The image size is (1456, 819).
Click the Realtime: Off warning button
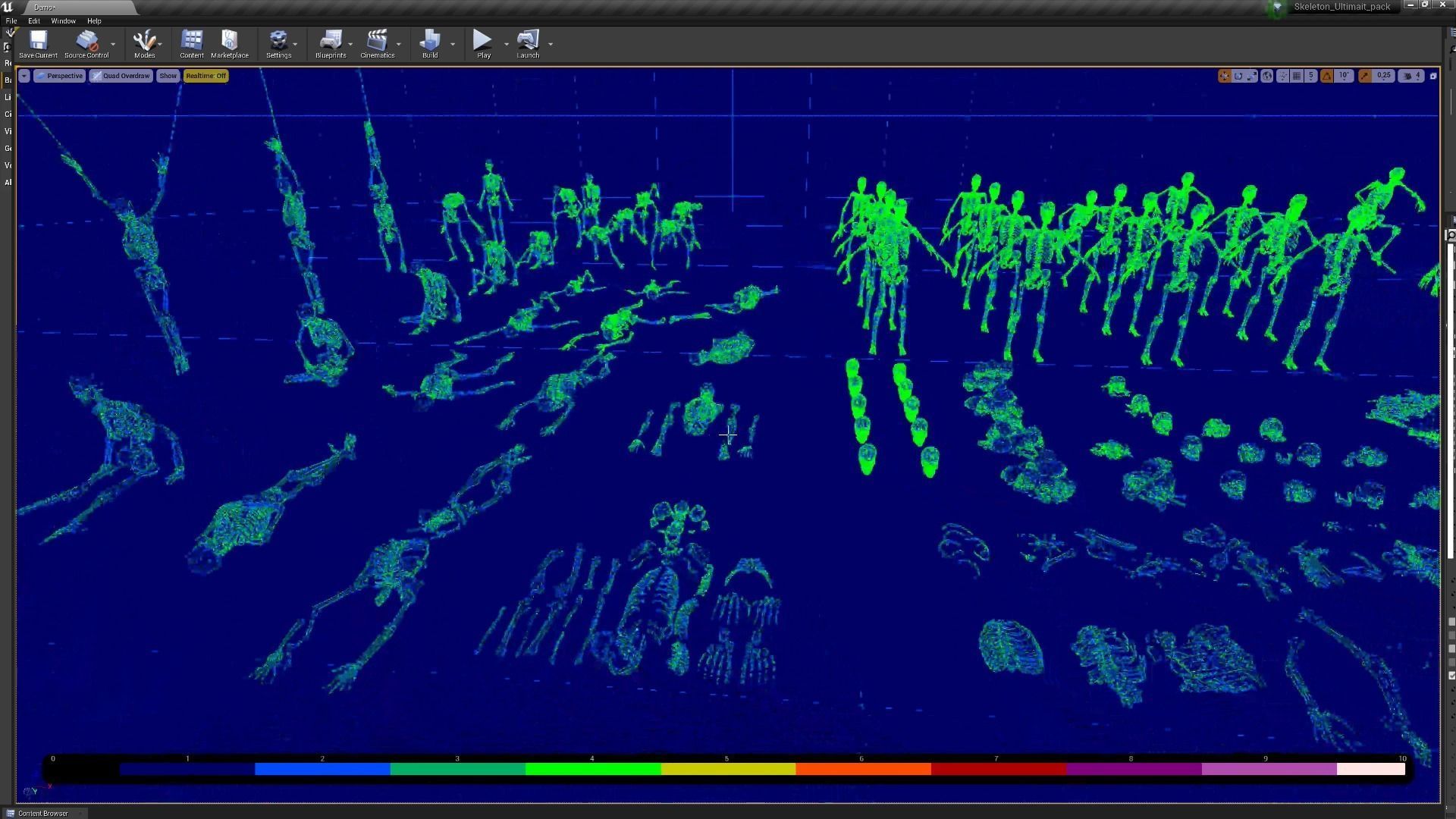pyautogui.click(x=206, y=76)
